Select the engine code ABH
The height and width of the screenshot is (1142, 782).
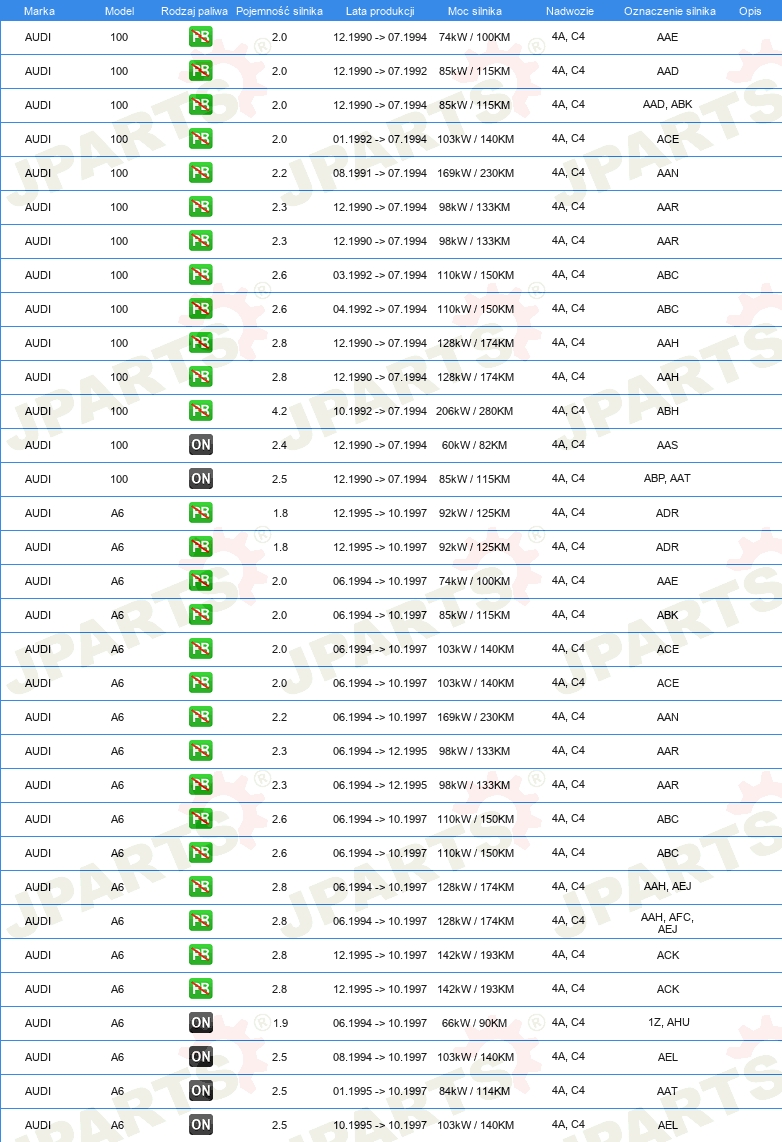click(x=668, y=411)
